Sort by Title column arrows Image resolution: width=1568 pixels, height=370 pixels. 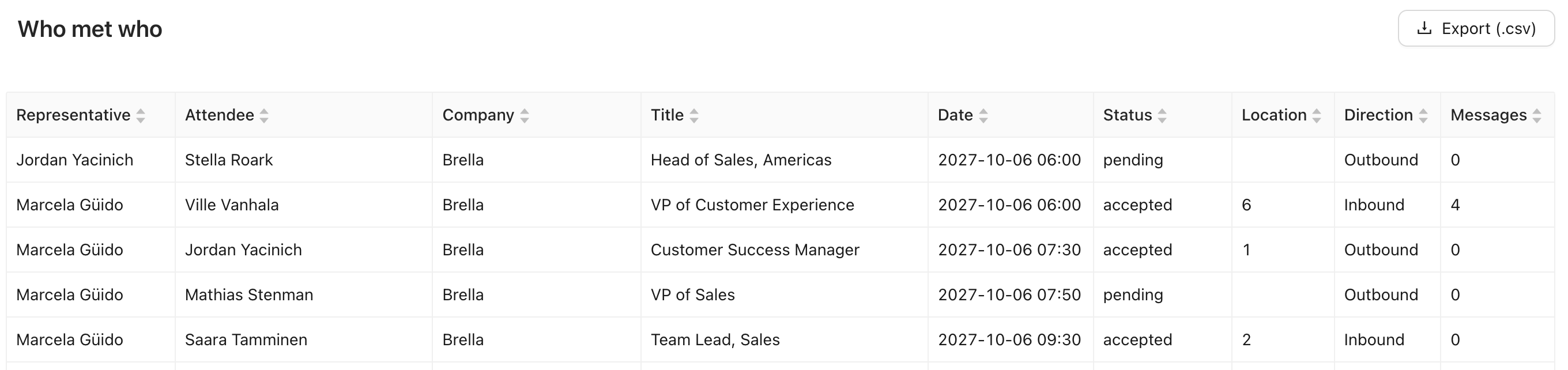click(694, 116)
